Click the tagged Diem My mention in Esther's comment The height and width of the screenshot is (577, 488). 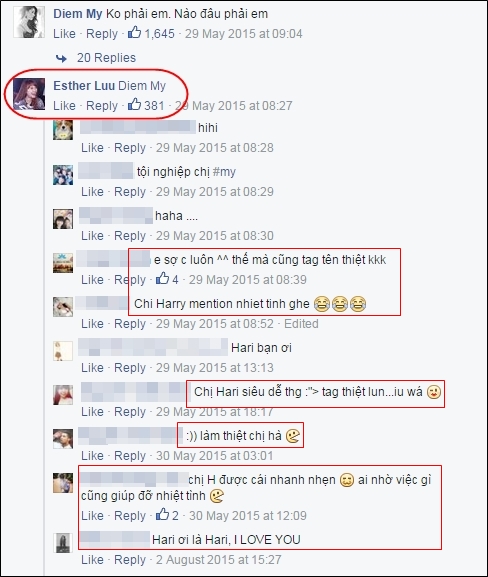[x=142, y=86]
